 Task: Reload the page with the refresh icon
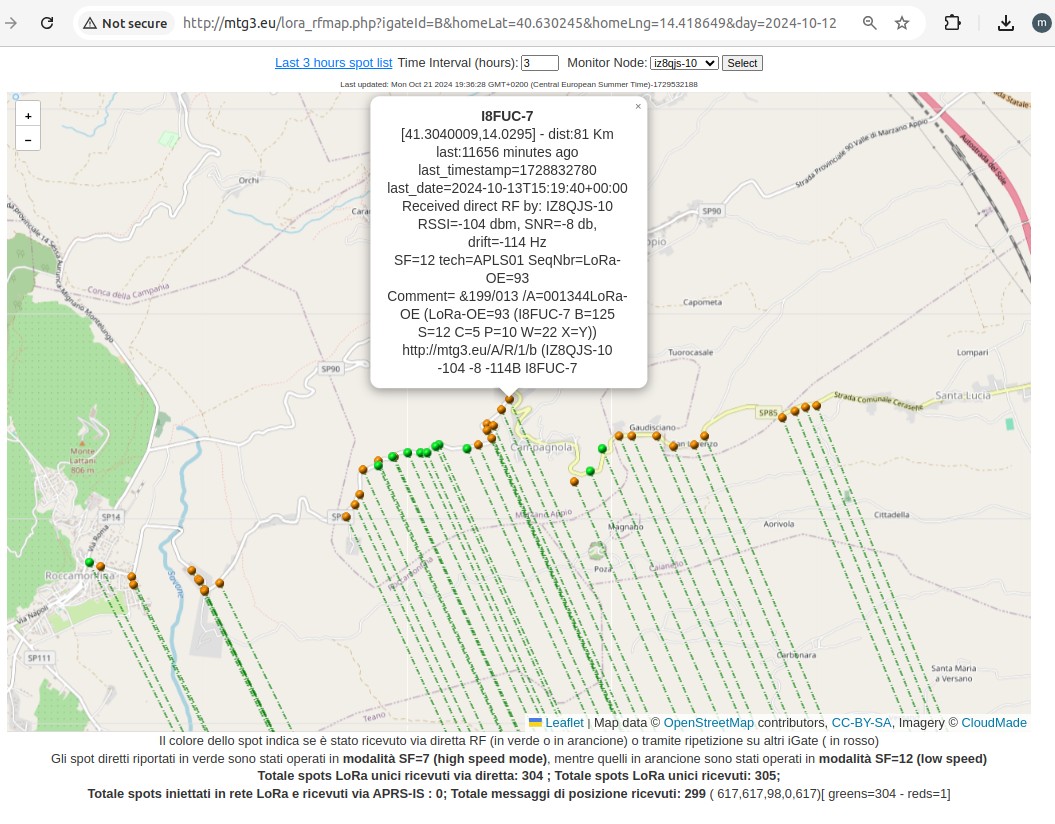click(x=47, y=23)
